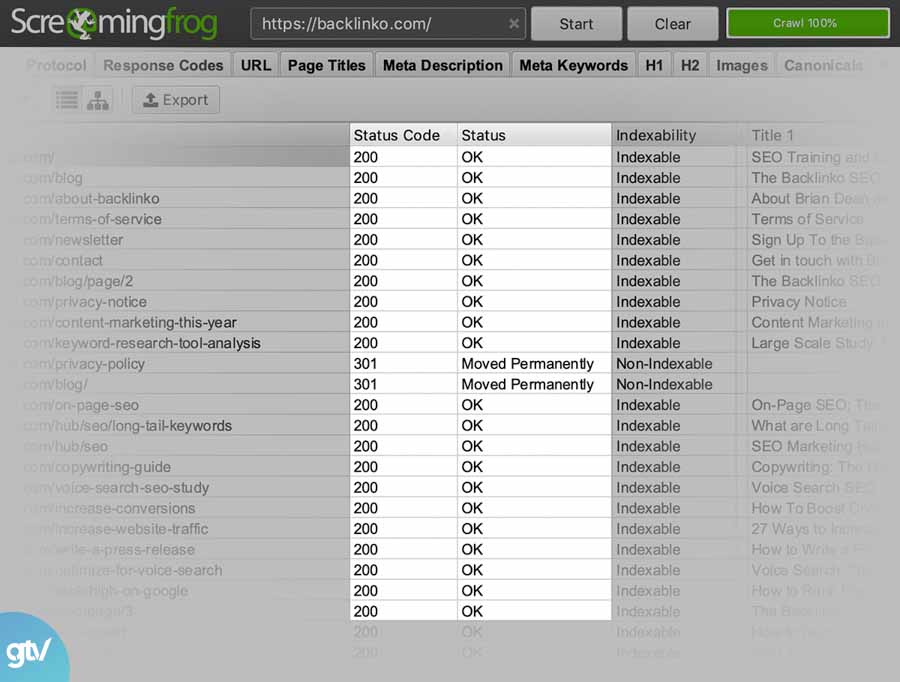Image resolution: width=900 pixels, height=682 pixels.
Task: Switch to the Page Titles tab
Action: tap(326, 64)
